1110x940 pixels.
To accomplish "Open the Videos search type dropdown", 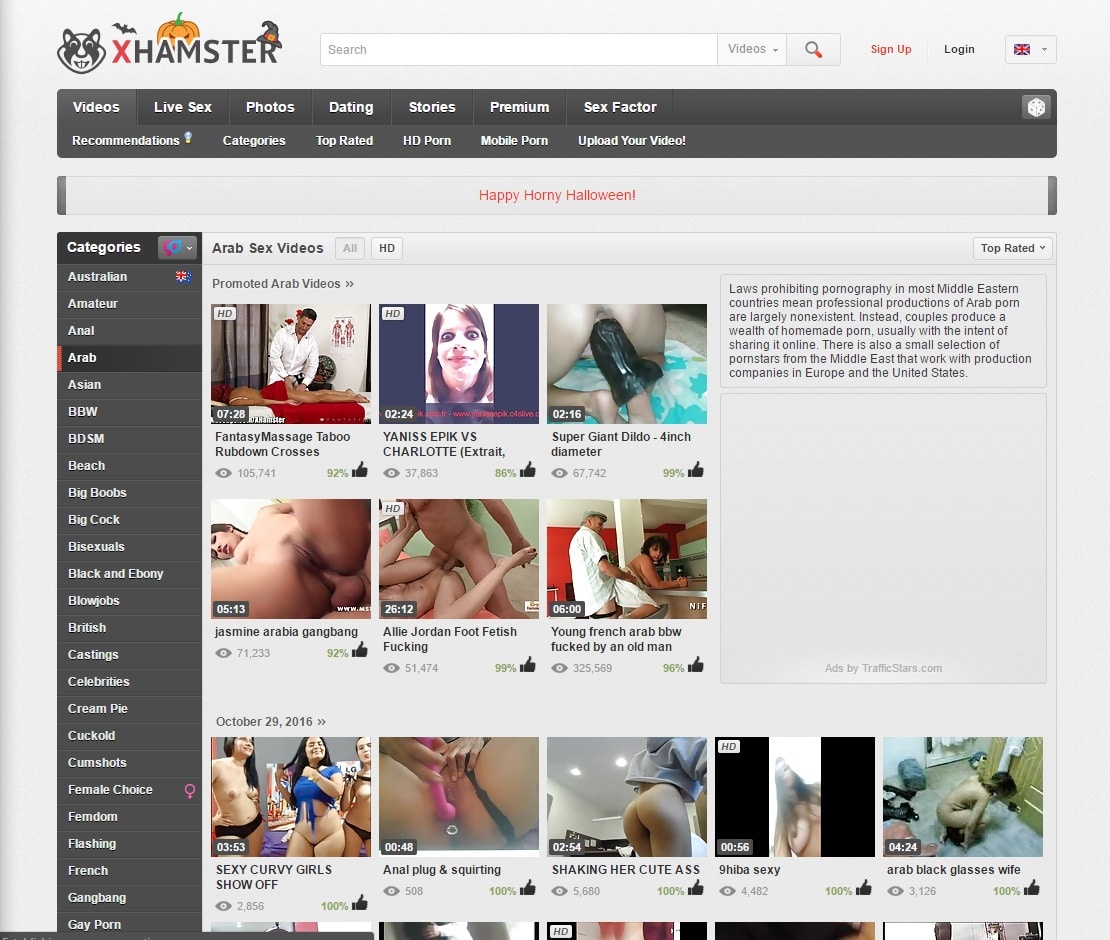I will (752, 49).
